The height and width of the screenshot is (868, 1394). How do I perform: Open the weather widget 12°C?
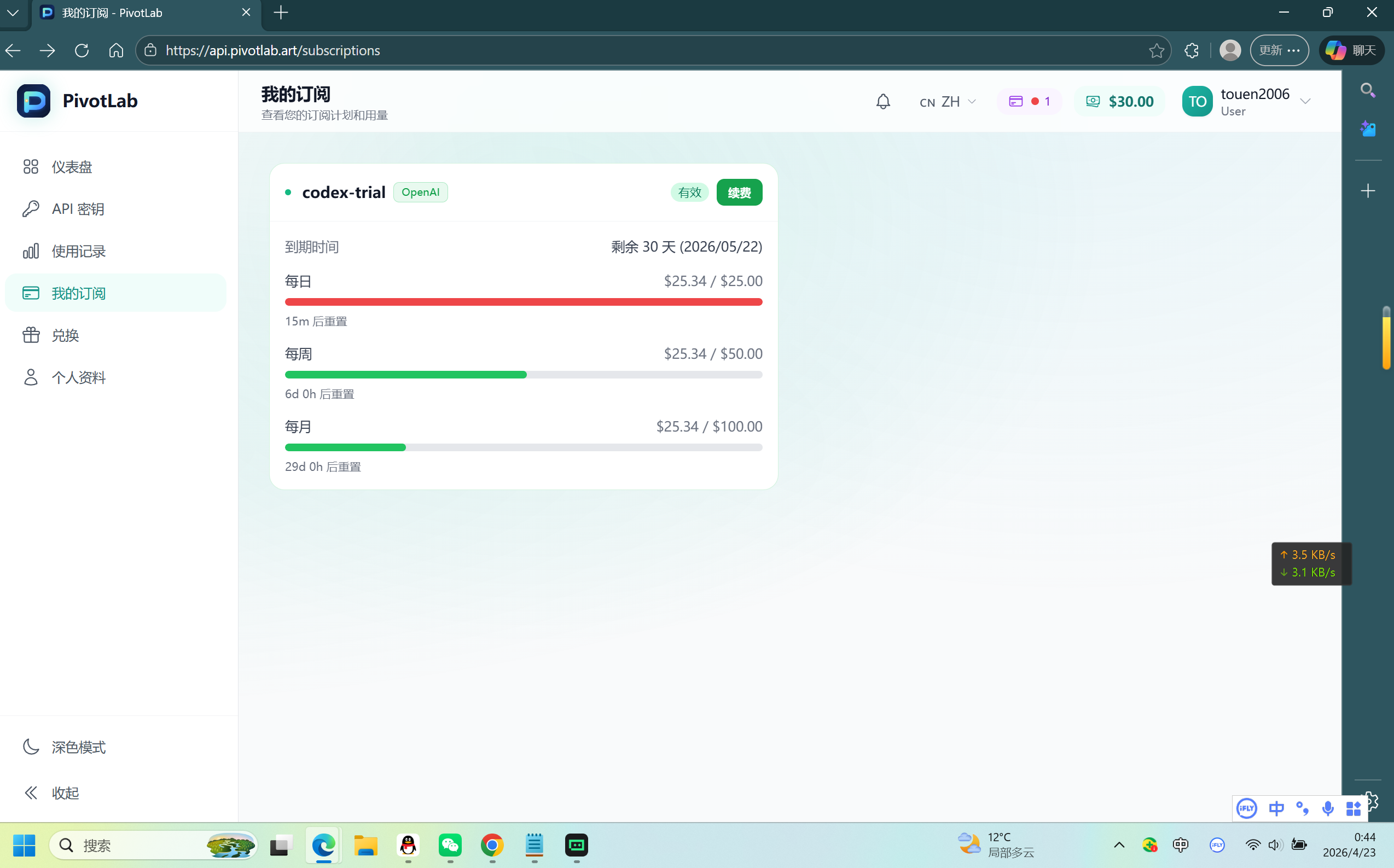pos(996,845)
